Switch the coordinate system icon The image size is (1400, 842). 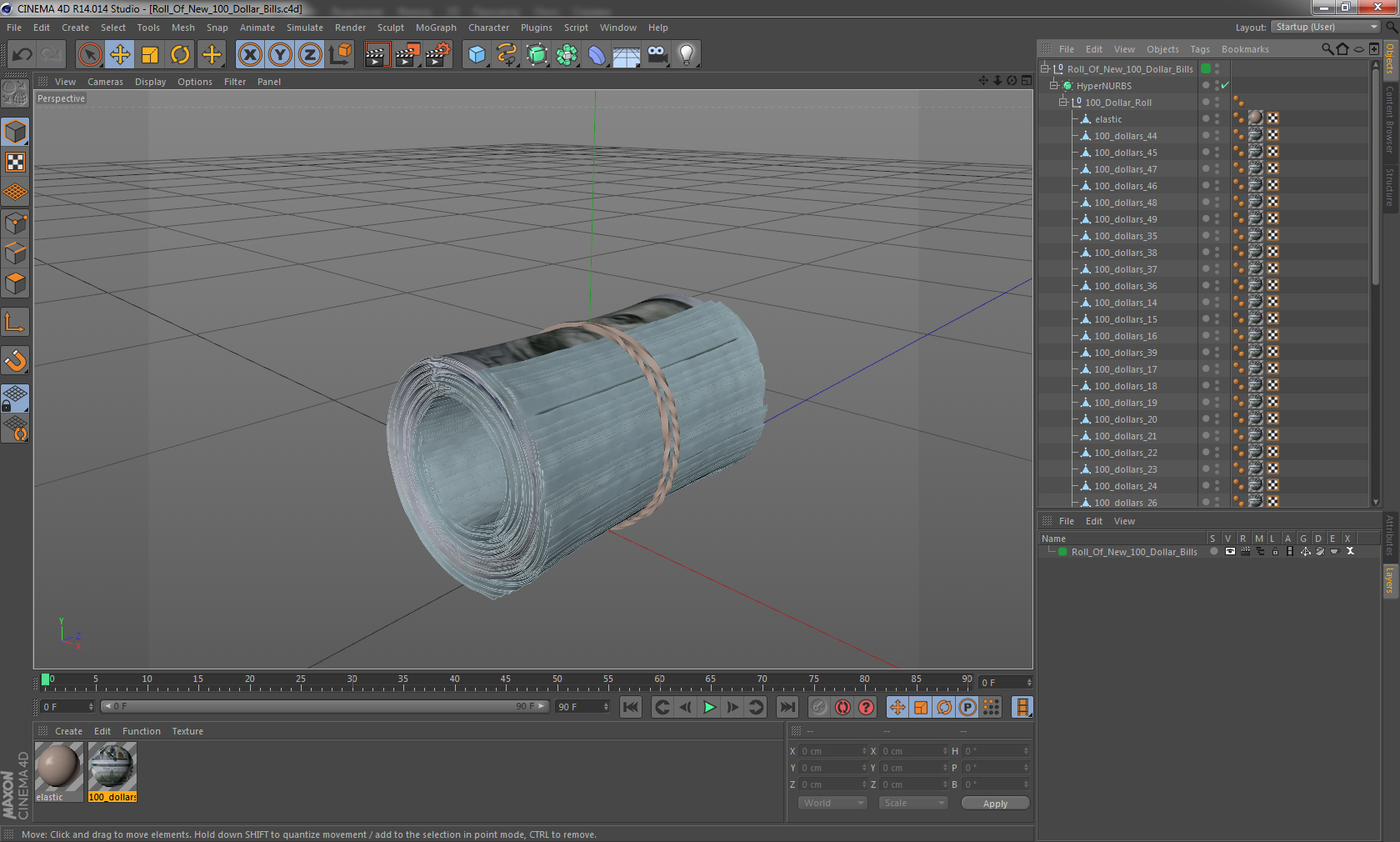click(340, 55)
